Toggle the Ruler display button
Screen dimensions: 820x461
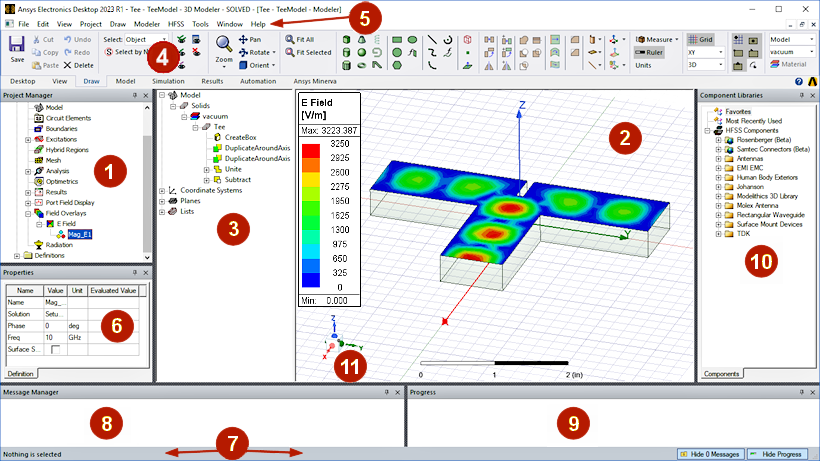649,52
